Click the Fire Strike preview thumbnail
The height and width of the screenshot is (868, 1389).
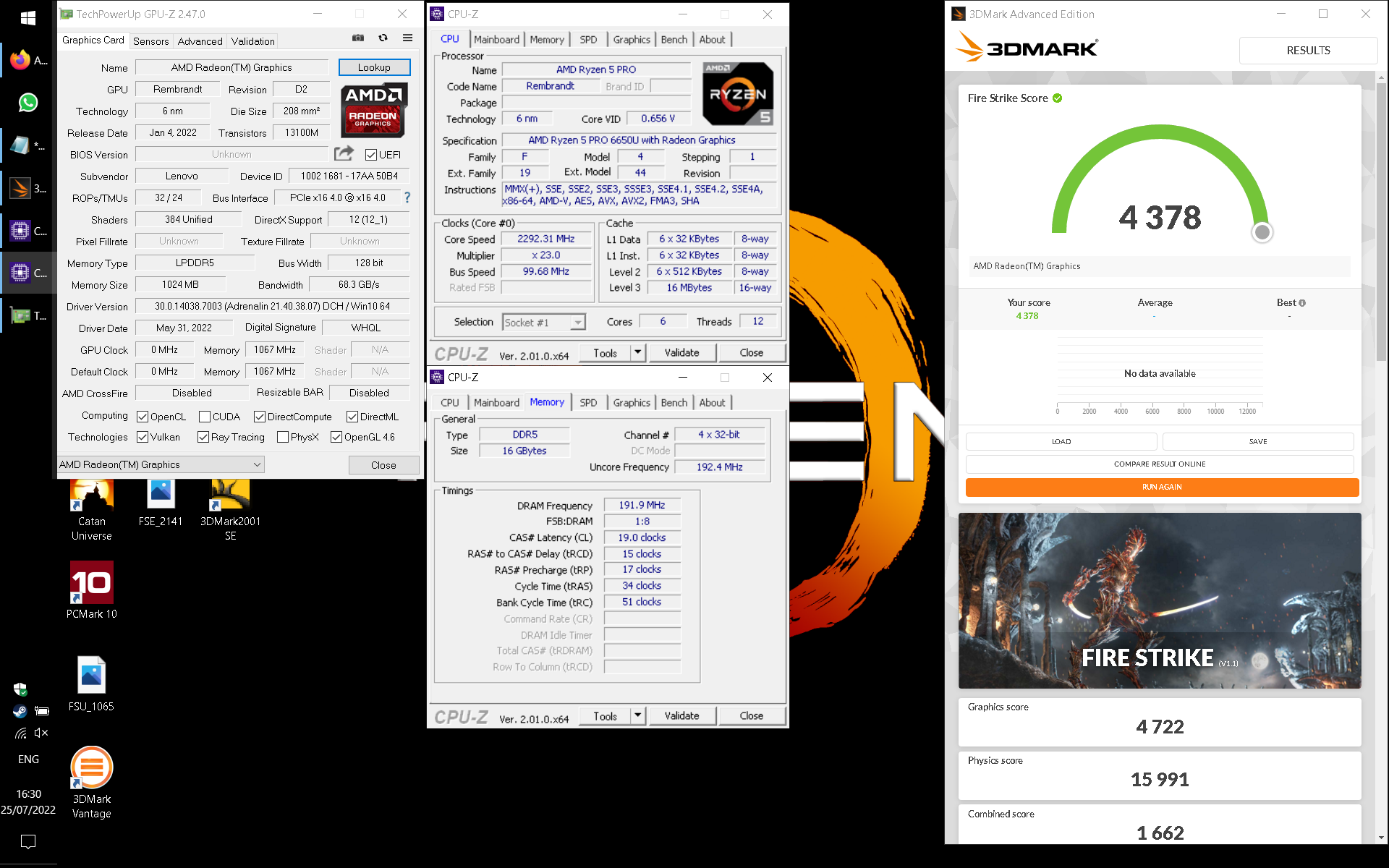click(1160, 600)
